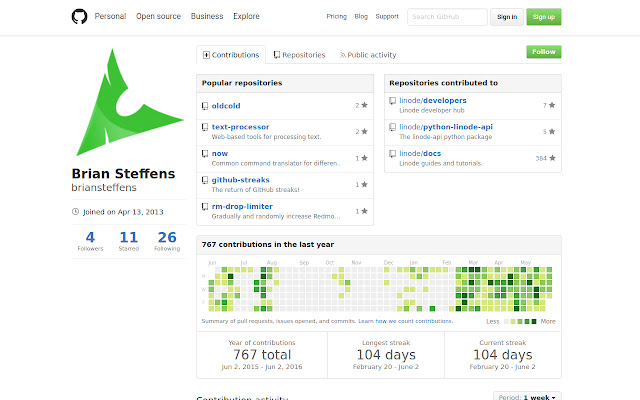
Task: View the 4 Followers count
Action: pyautogui.click(x=90, y=241)
